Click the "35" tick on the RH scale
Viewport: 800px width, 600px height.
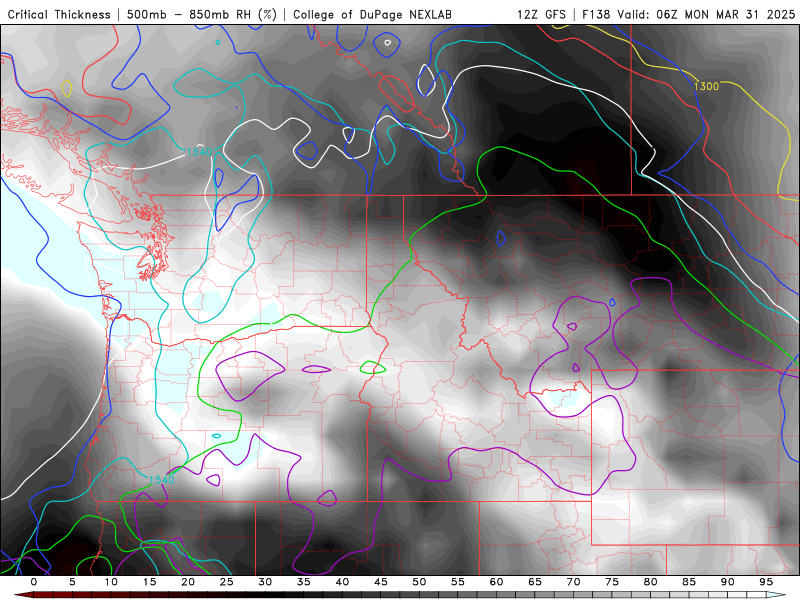[x=304, y=582]
